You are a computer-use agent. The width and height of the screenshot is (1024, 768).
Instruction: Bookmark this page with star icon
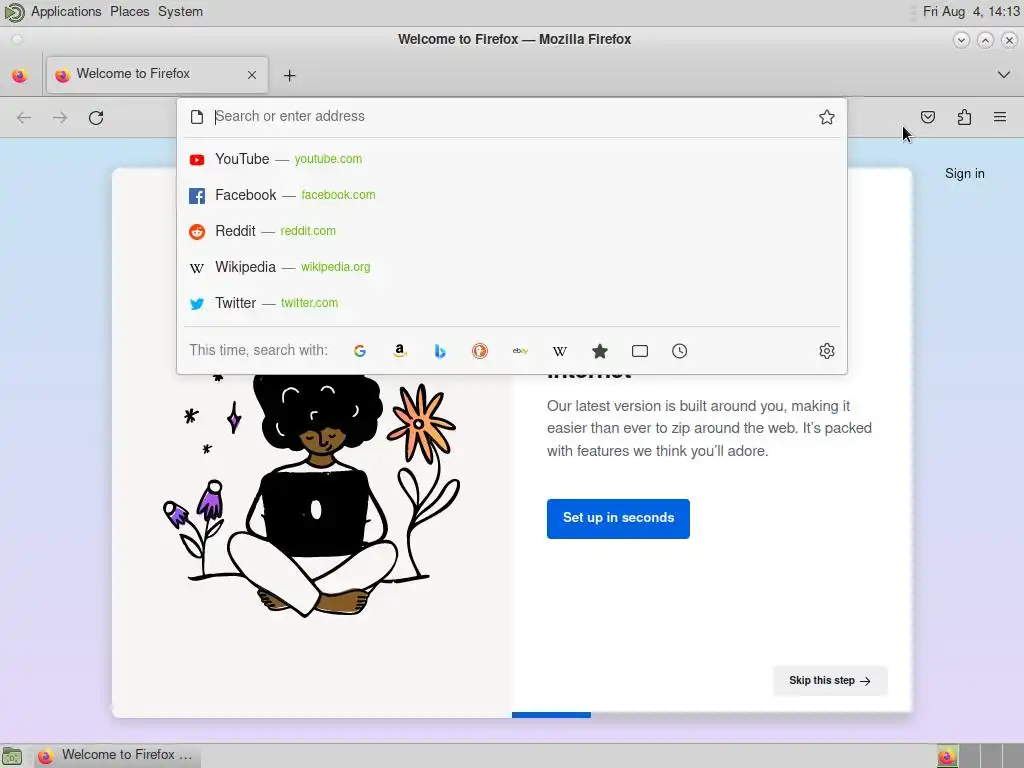[x=827, y=117]
